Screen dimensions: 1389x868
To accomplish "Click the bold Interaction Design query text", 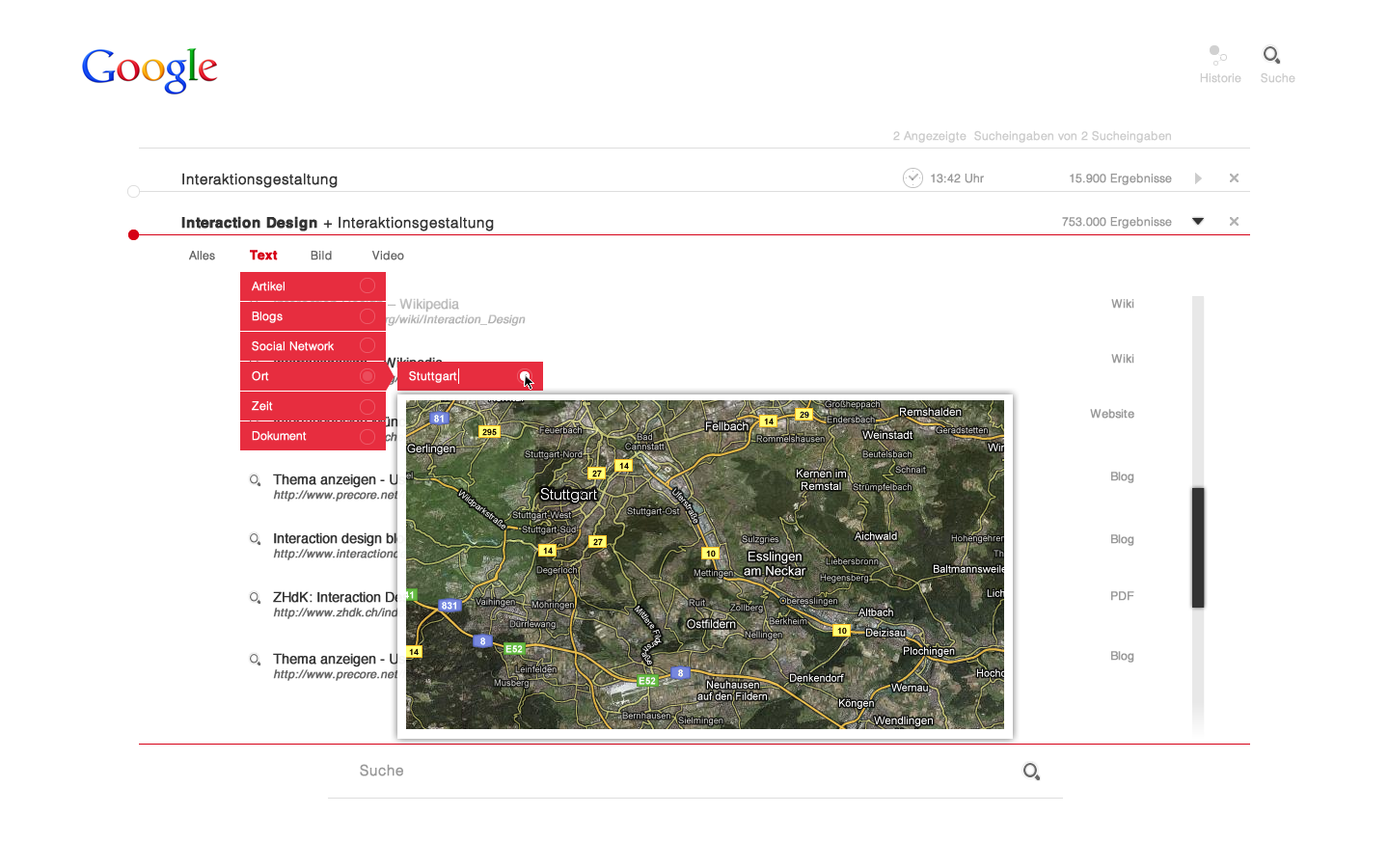I will pyautogui.click(x=249, y=223).
